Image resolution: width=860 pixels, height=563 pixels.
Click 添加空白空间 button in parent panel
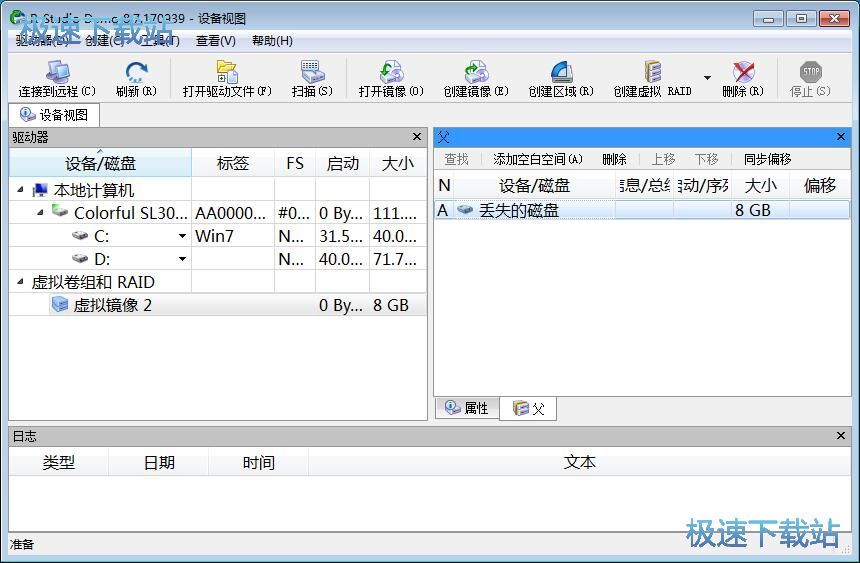pyautogui.click(x=537, y=159)
